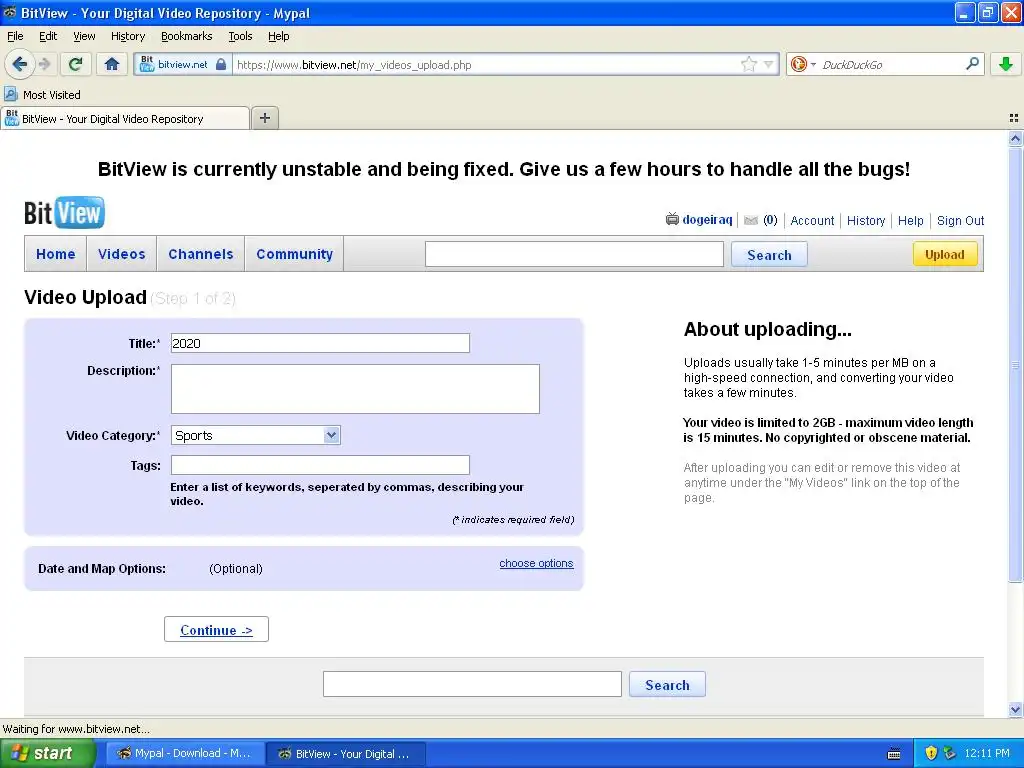This screenshot has width=1024, height=768.
Task: Click the network connection tray icon
Action: pos(950,753)
